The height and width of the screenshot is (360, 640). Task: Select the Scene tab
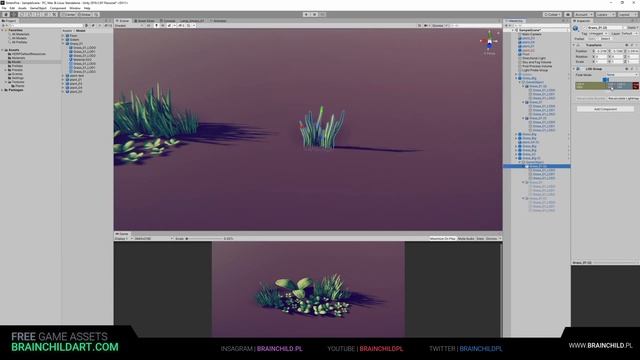[x=123, y=20]
